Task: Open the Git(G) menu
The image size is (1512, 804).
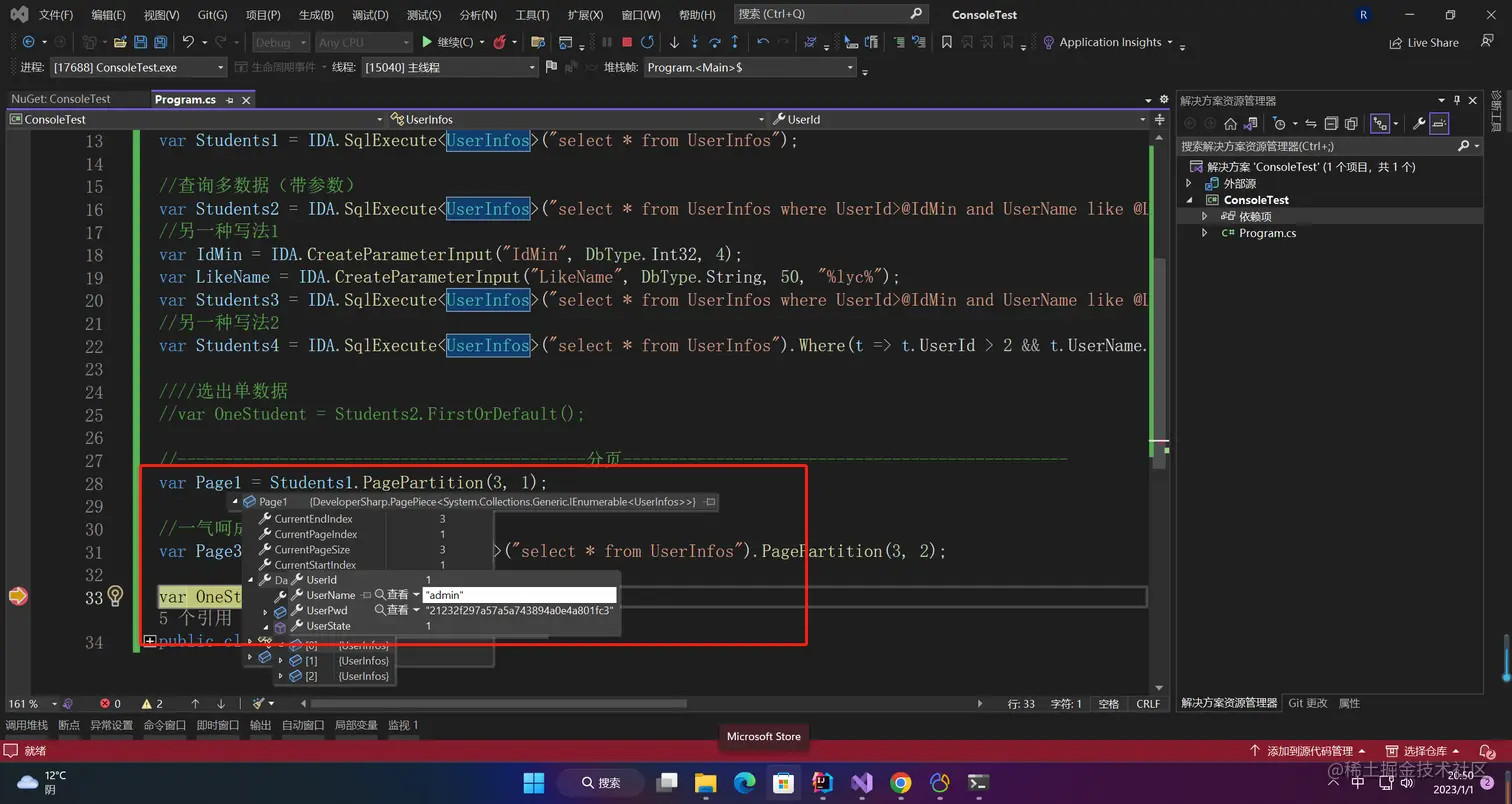Action: click(x=211, y=15)
